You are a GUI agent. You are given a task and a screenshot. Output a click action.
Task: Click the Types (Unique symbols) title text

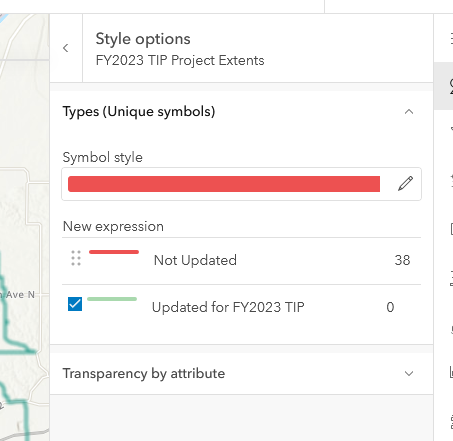tap(139, 112)
